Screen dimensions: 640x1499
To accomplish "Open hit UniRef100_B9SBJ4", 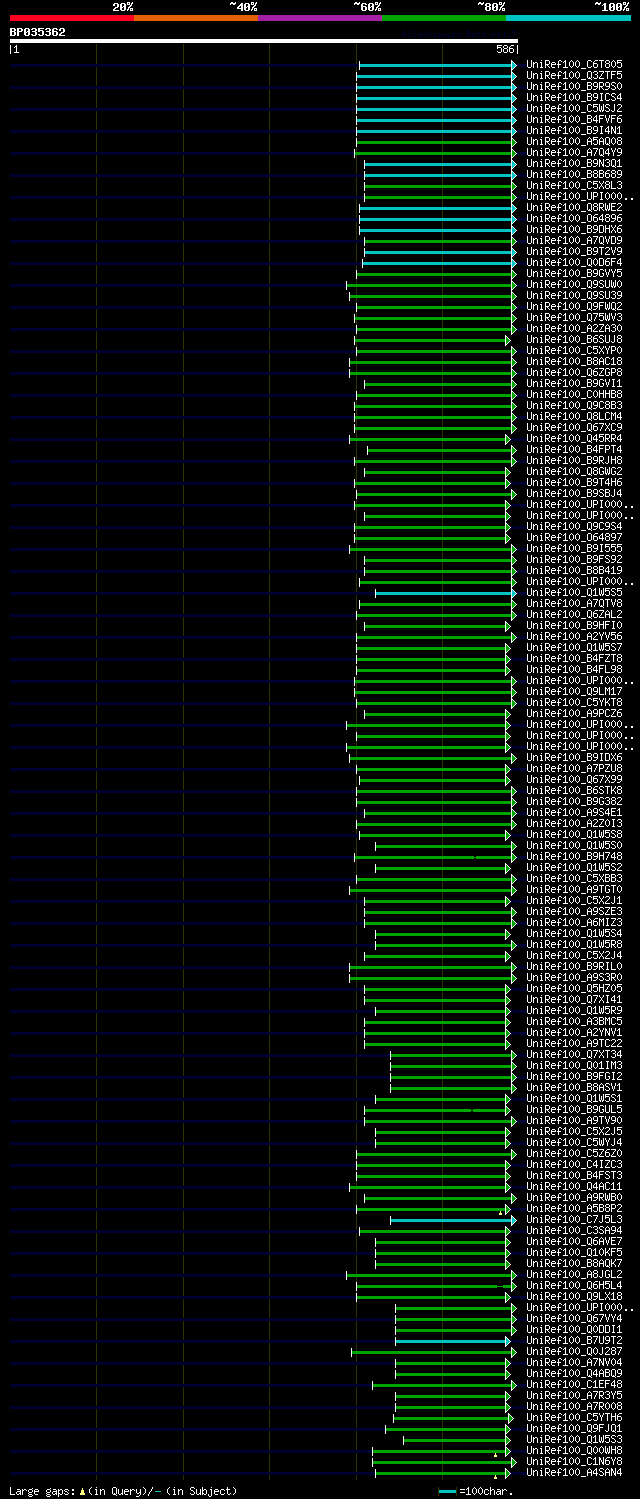I will [x=574, y=494].
